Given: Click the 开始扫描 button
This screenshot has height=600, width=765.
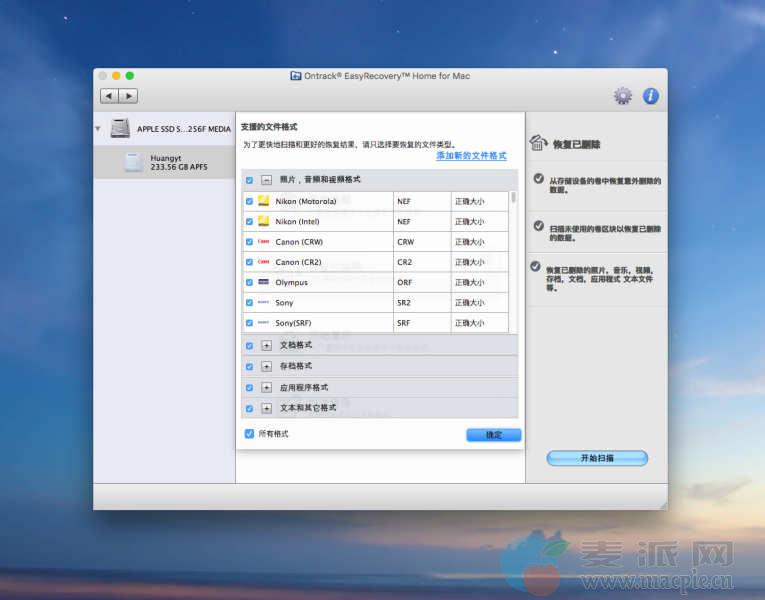Looking at the screenshot, I should (597, 458).
